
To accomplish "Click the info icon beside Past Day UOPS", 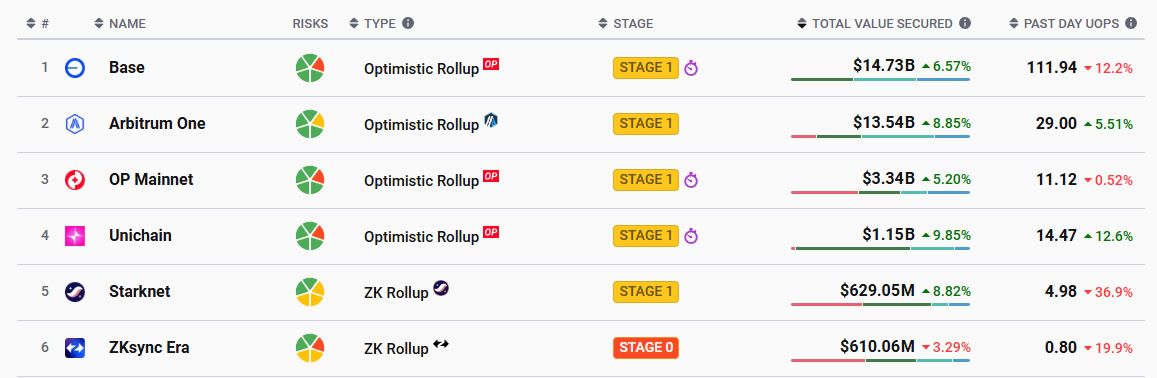I will click(x=1130, y=24).
